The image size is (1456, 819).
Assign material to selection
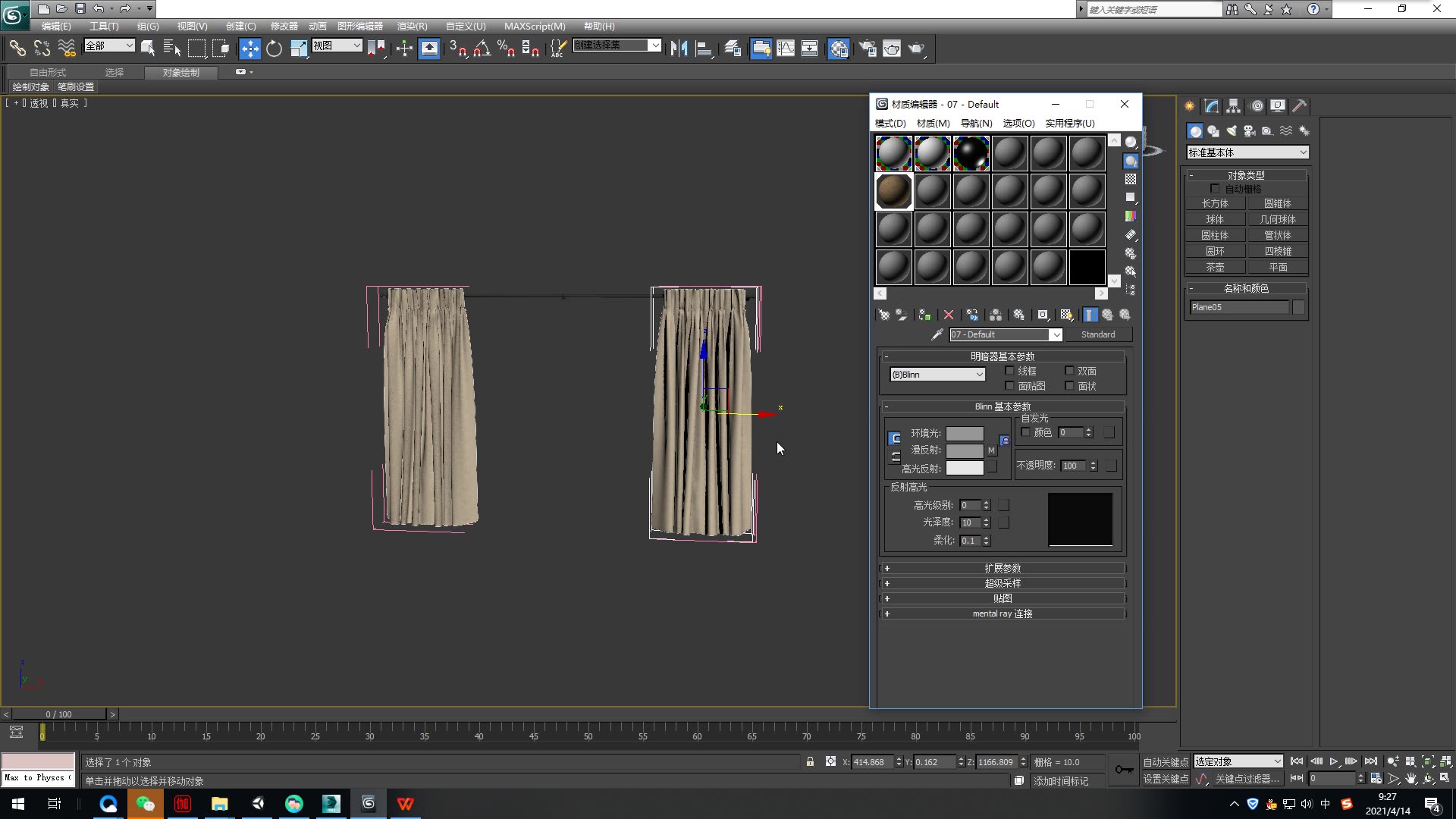click(x=924, y=315)
